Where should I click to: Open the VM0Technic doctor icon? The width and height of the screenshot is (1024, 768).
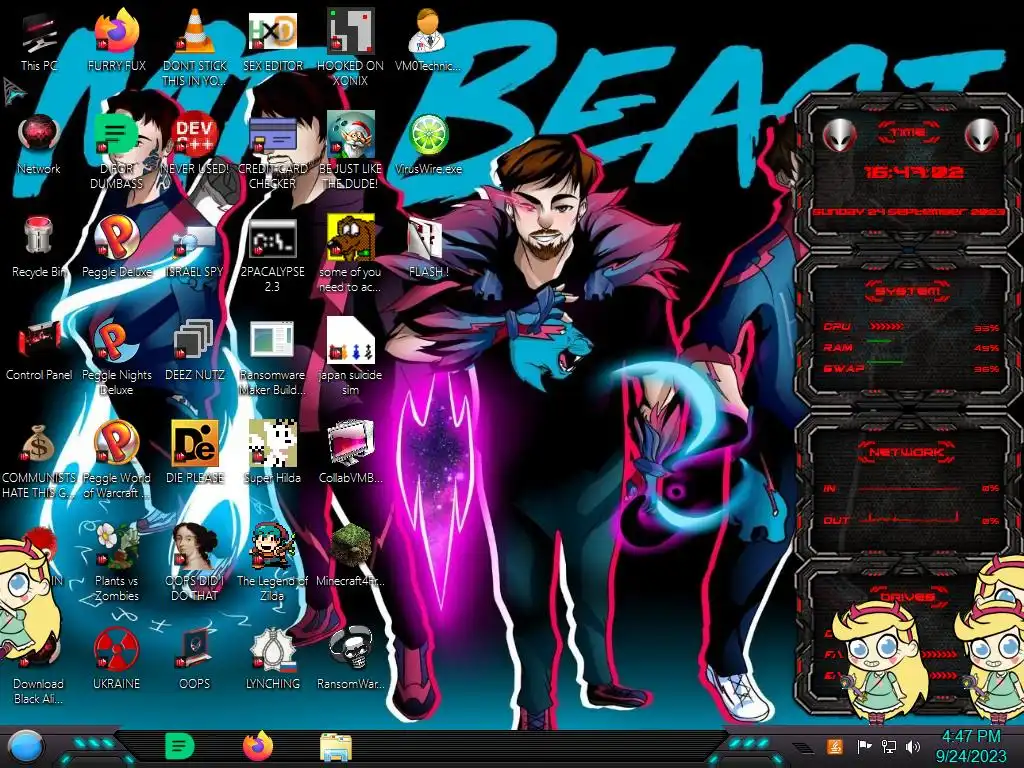pos(428,32)
